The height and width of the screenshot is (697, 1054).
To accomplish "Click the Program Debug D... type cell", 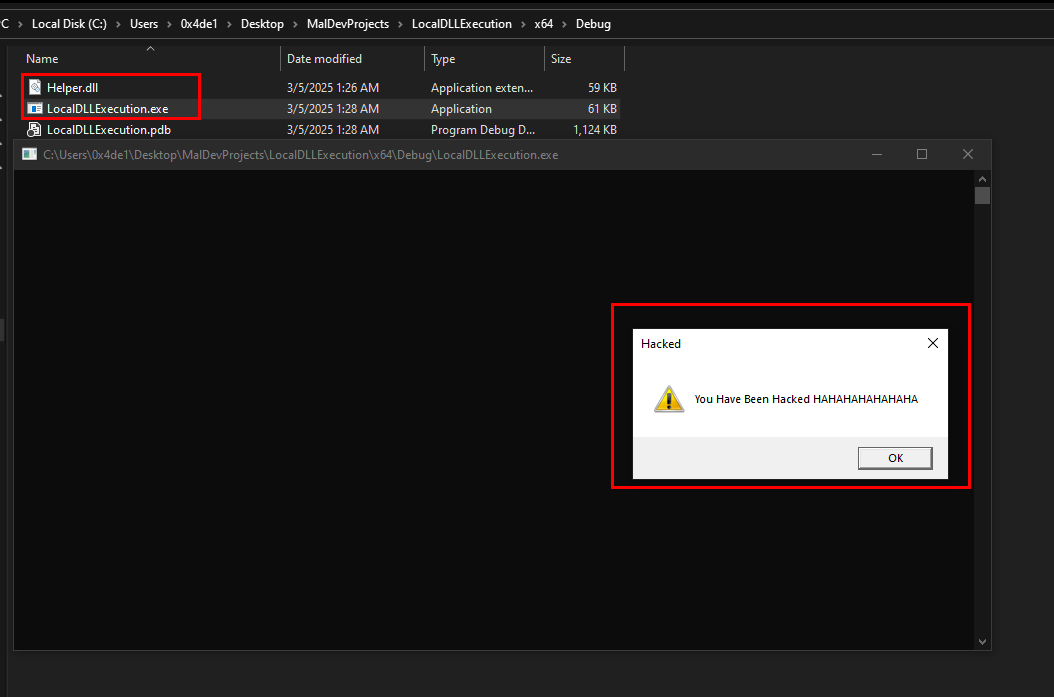I will point(483,130).
